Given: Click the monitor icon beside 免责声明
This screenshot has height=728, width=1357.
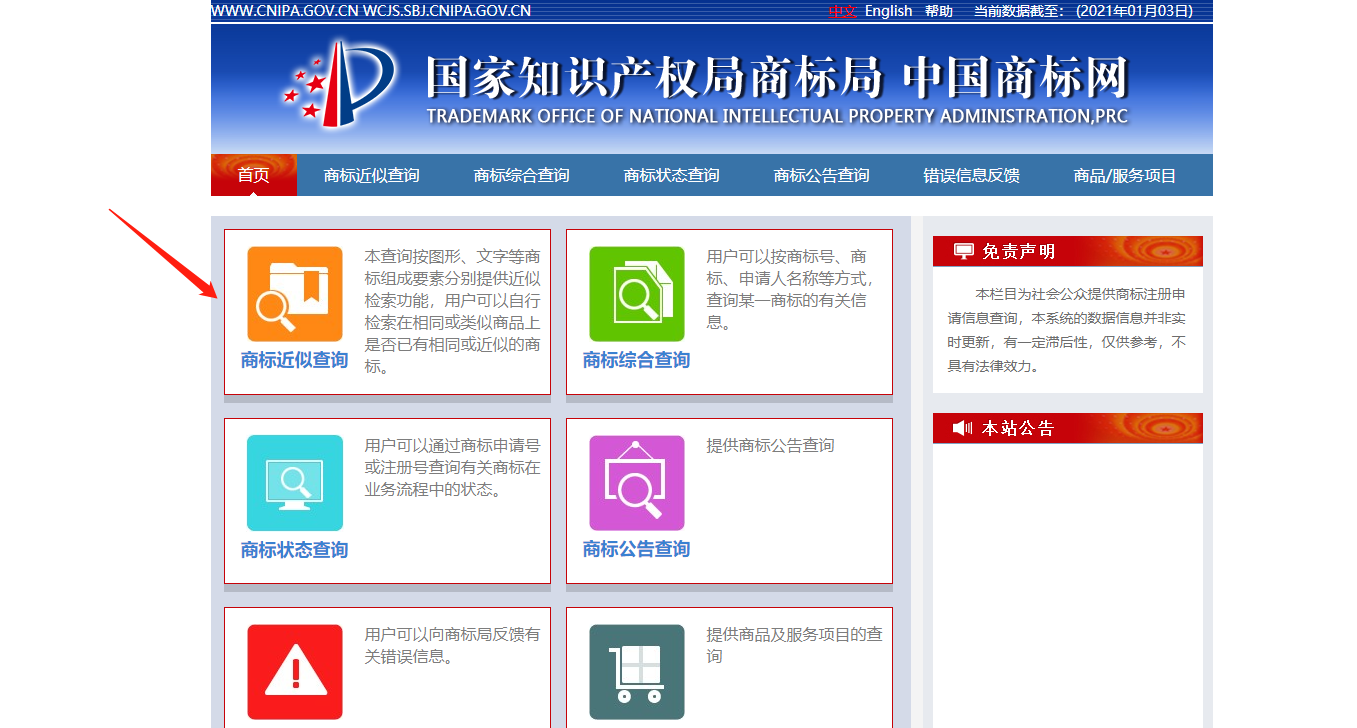Looking at the screenshot, I should 963,251.
